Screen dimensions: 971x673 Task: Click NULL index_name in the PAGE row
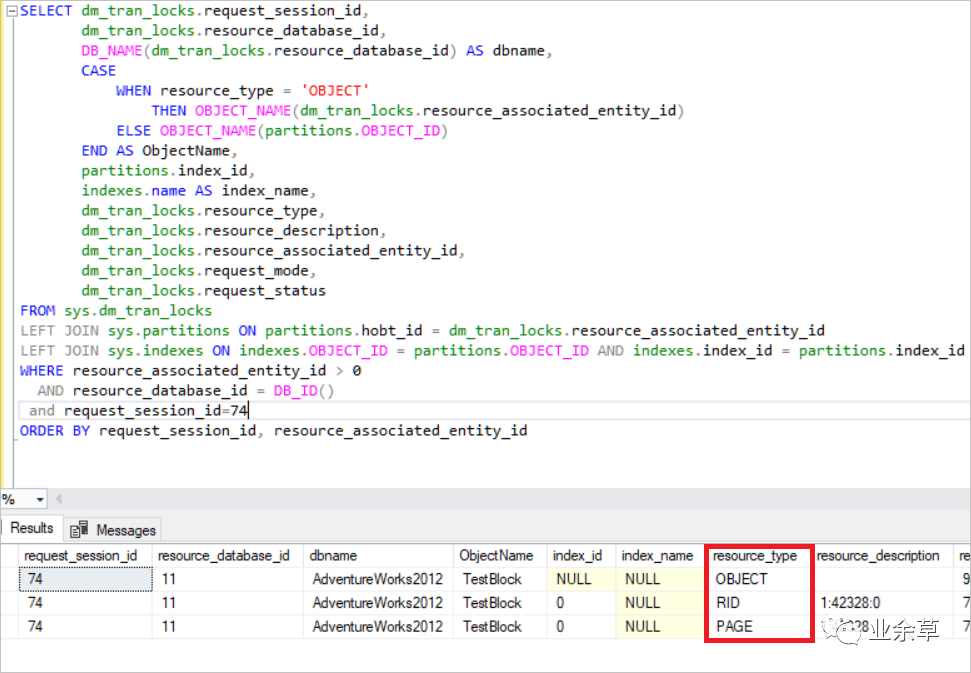pyautogui.click(x=661, y=626)
